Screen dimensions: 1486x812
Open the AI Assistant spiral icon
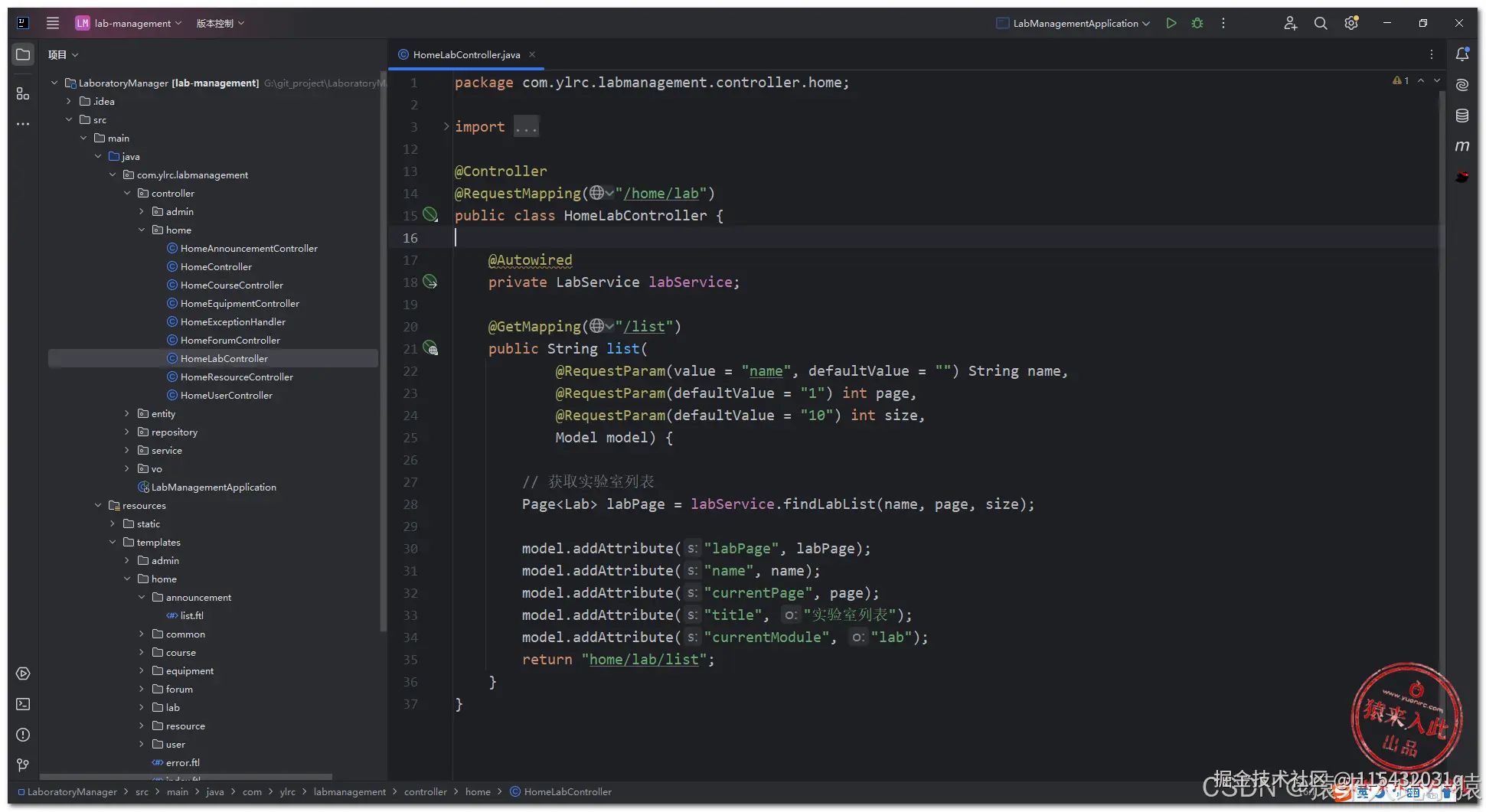coord(1462,85)
